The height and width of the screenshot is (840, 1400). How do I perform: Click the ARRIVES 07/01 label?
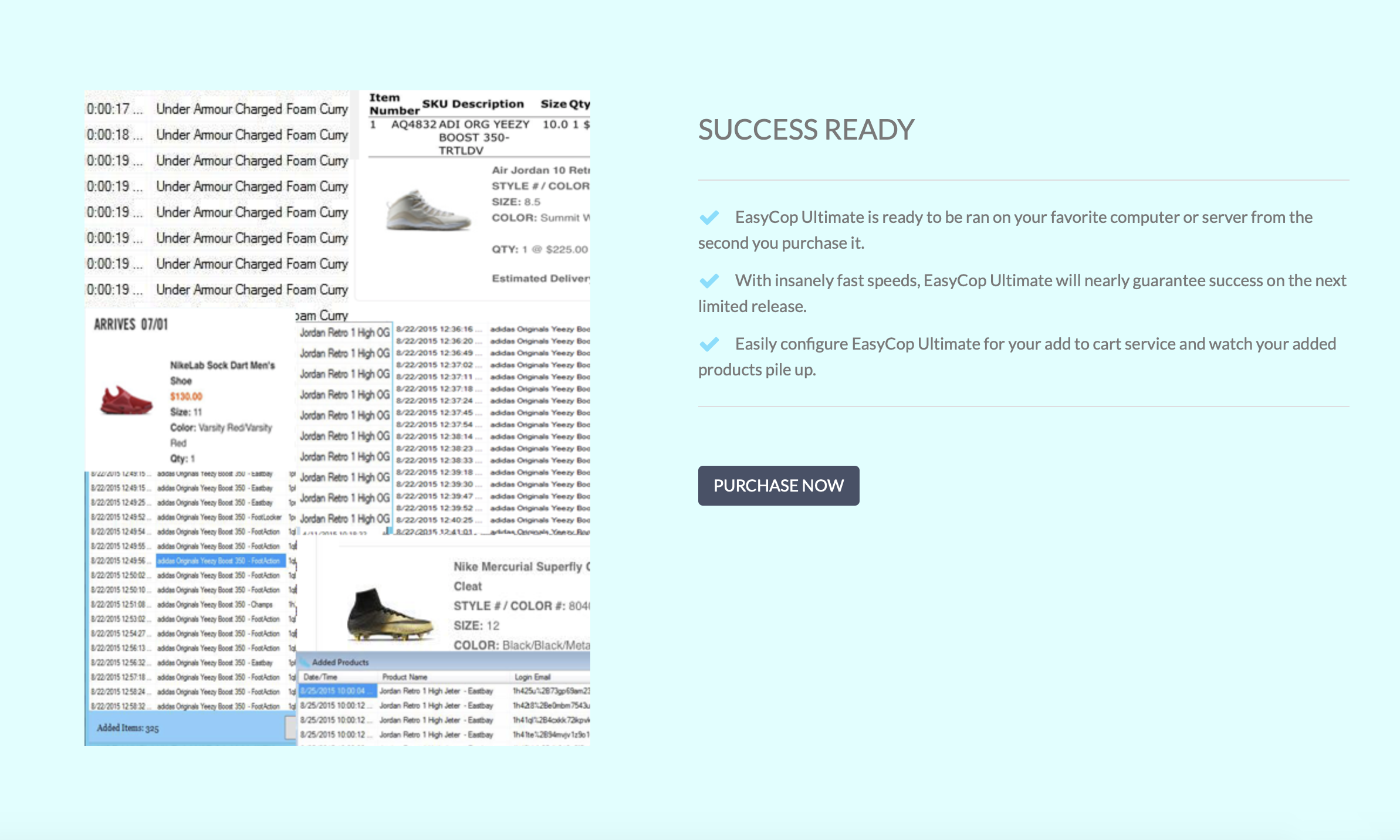coord(131,324)
